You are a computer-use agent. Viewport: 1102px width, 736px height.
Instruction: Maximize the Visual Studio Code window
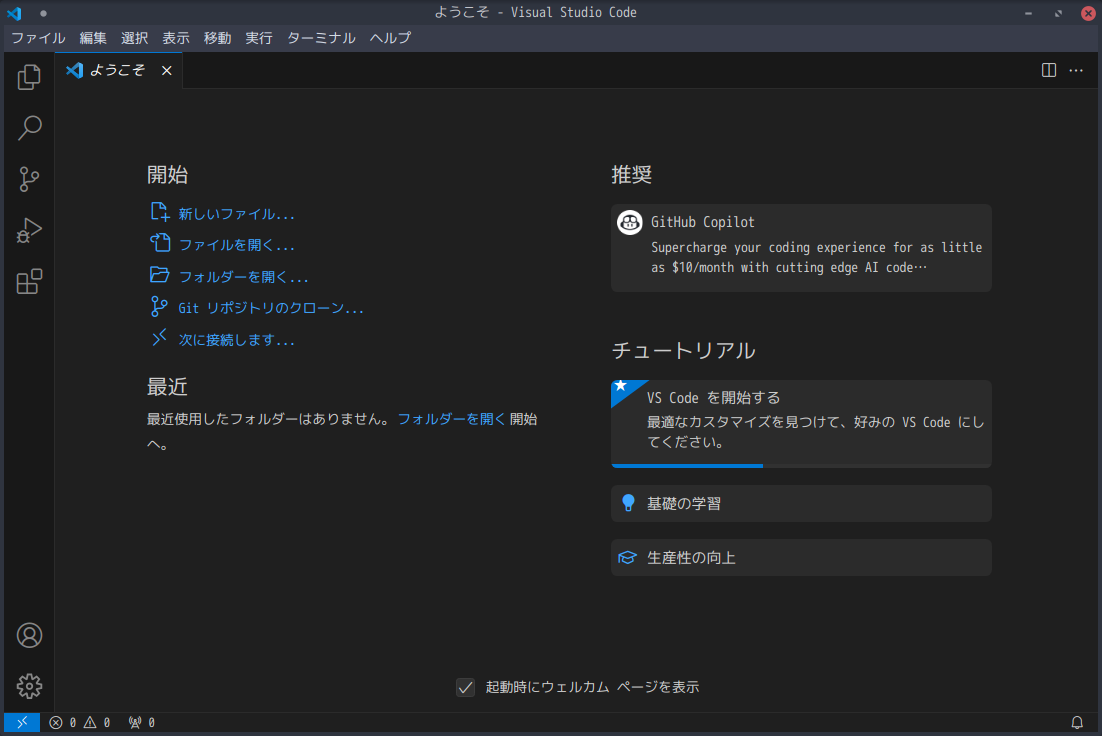[x=1058, y=13]
